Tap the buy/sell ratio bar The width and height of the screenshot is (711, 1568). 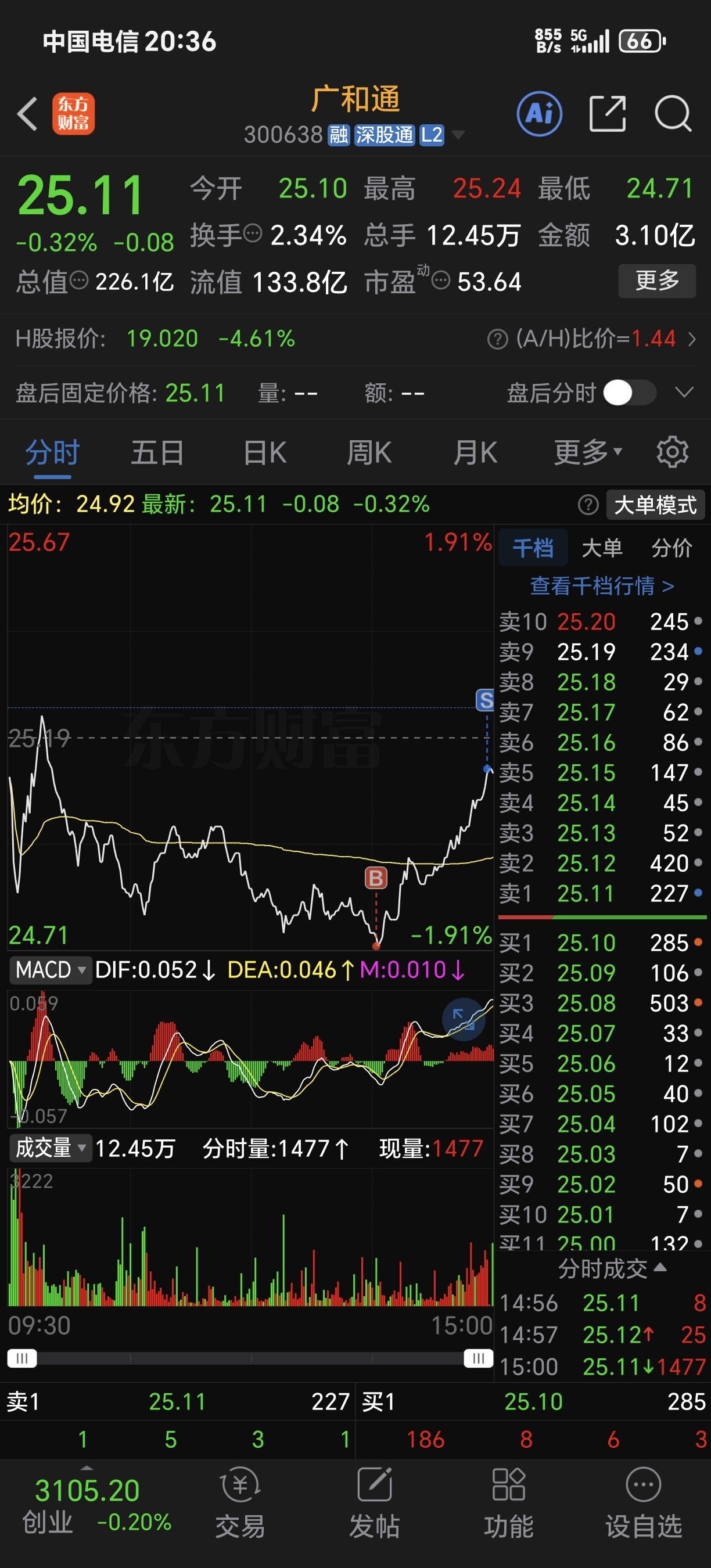(602, 916)
